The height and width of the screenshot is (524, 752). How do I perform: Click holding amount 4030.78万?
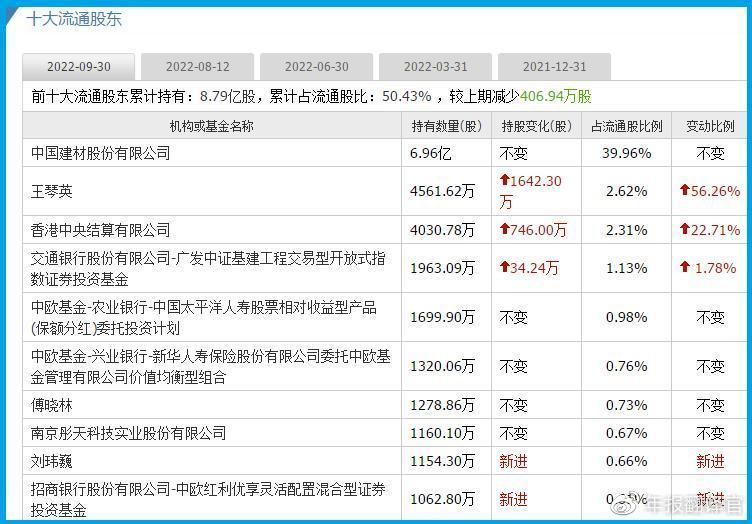[442, 230]
